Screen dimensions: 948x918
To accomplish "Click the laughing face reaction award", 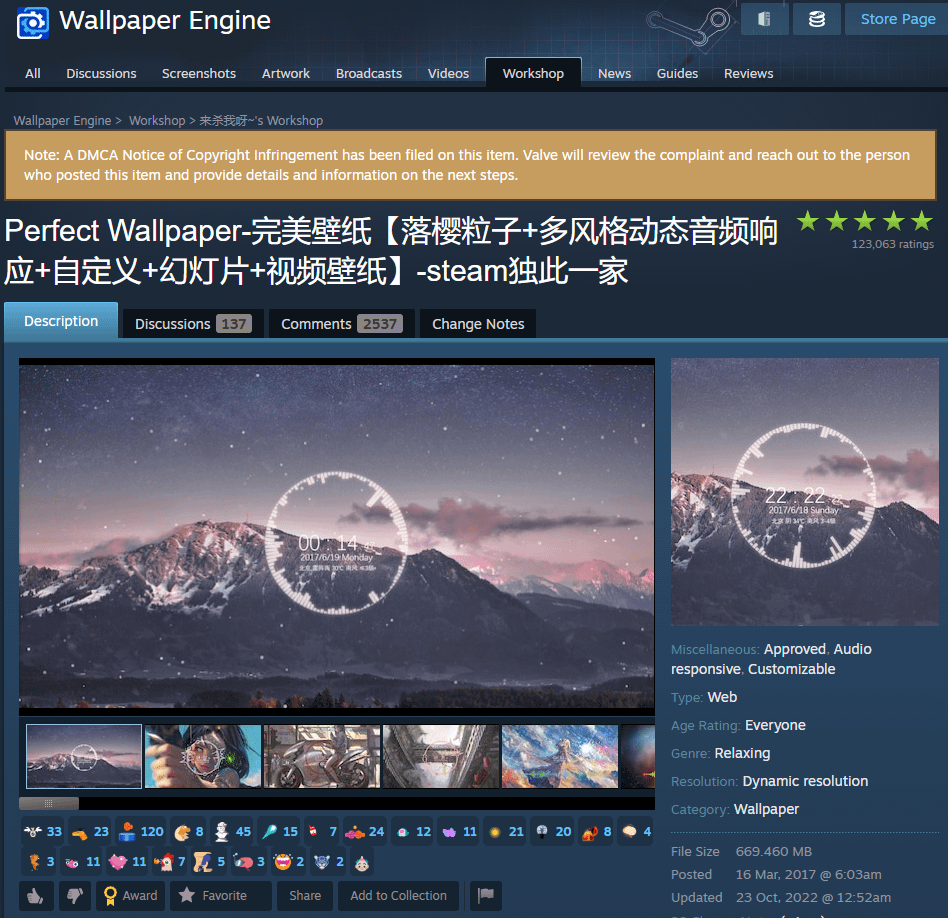I will tap(288, 862).
